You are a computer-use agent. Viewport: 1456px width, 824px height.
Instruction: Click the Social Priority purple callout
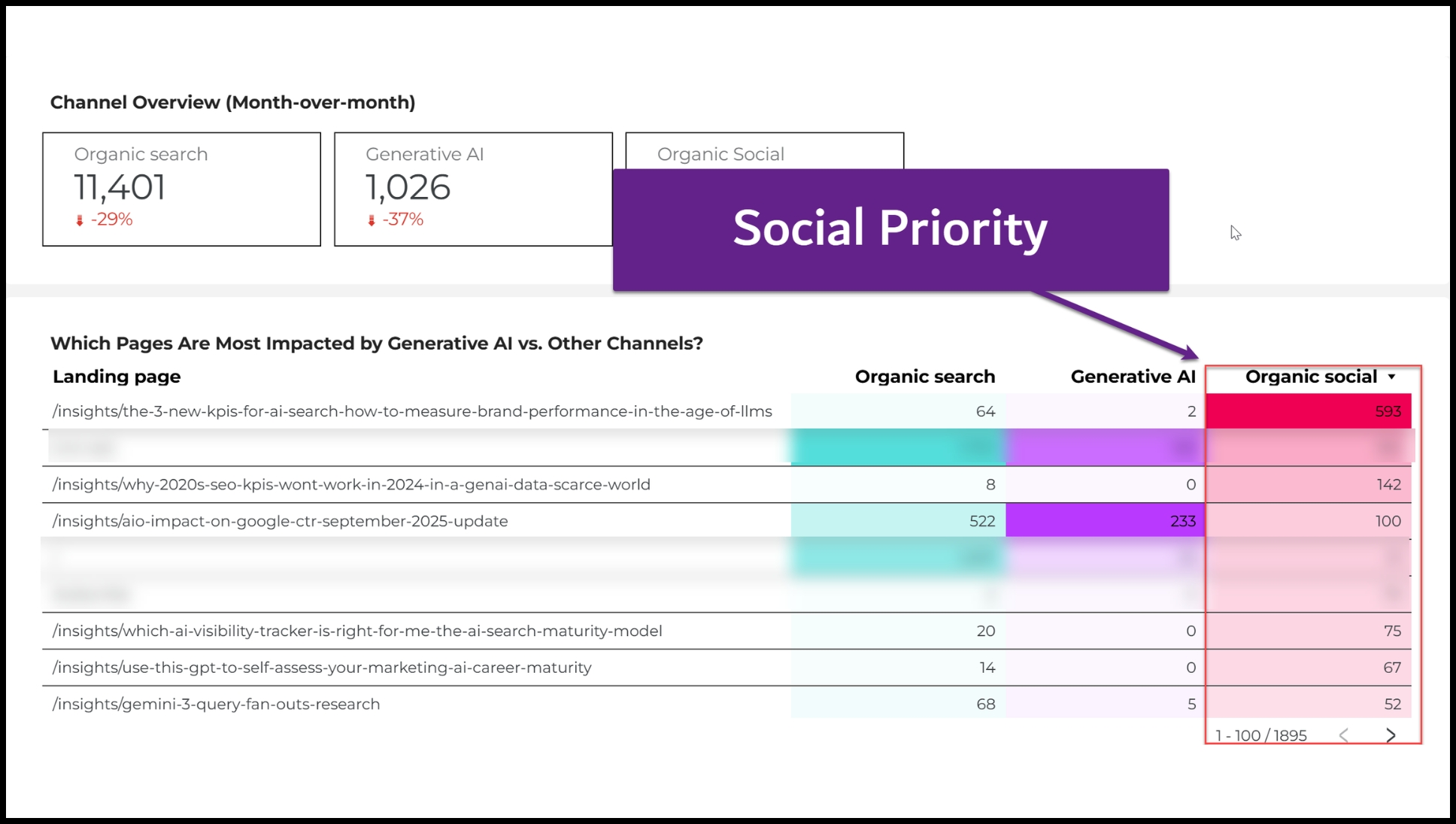(x=890, y=229)
